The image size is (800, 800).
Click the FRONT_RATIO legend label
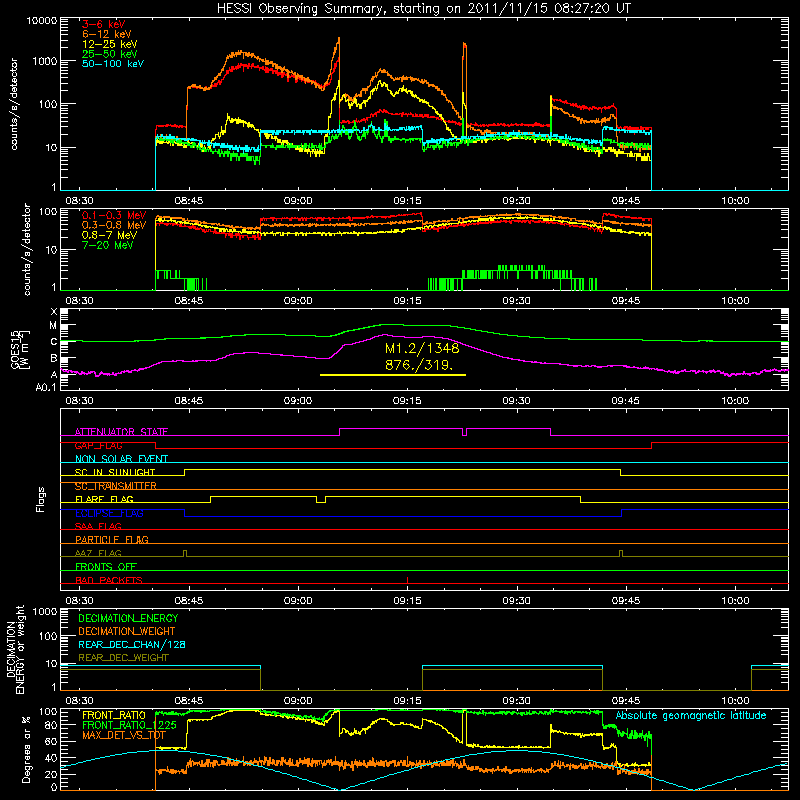114,715
